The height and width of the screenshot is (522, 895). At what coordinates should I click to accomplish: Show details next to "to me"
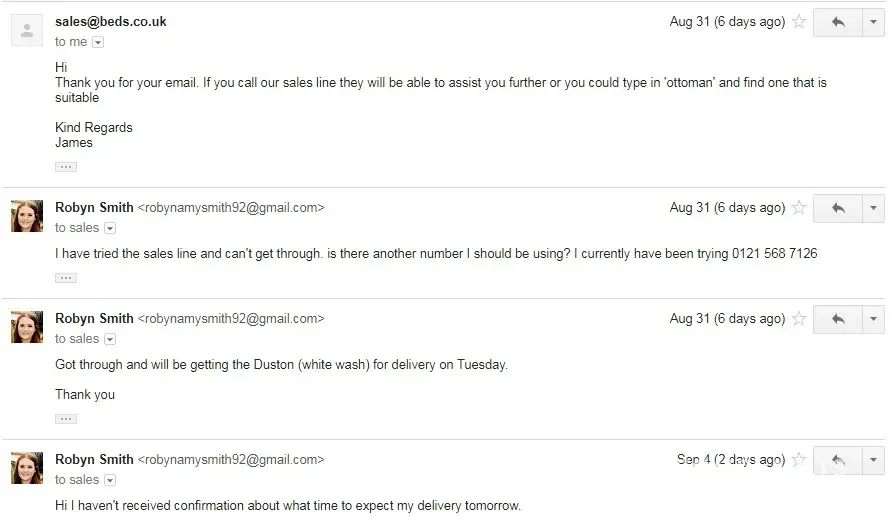(98, 42)
